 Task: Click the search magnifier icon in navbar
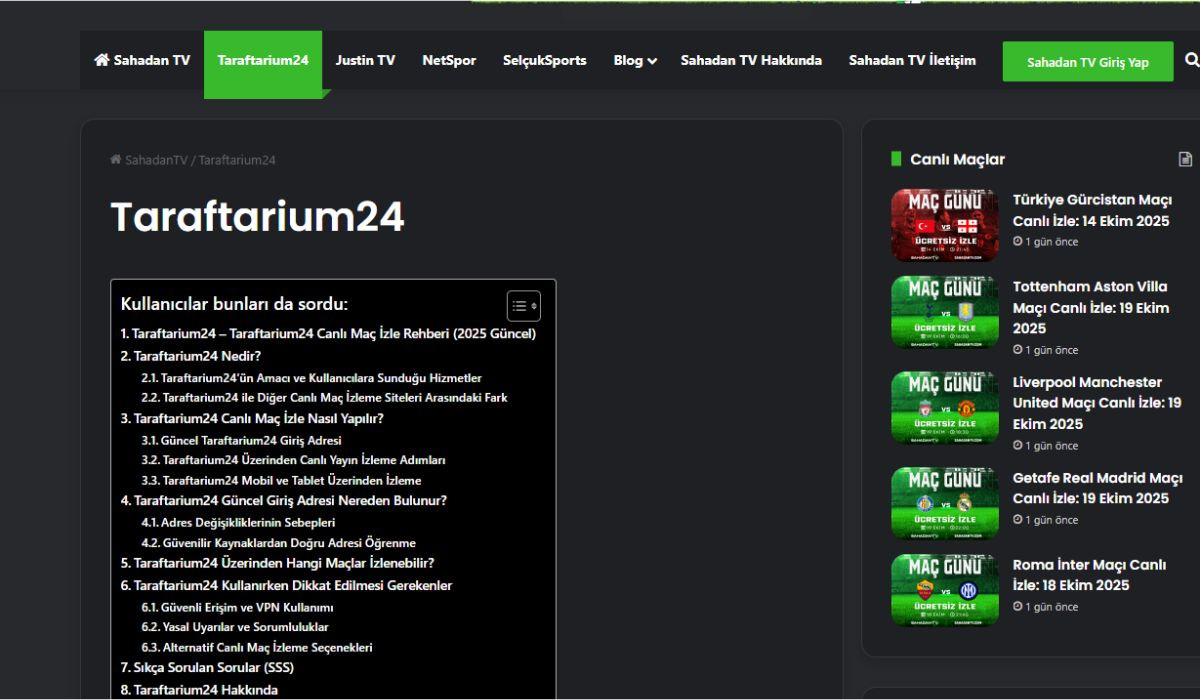tap(1191, 60)
